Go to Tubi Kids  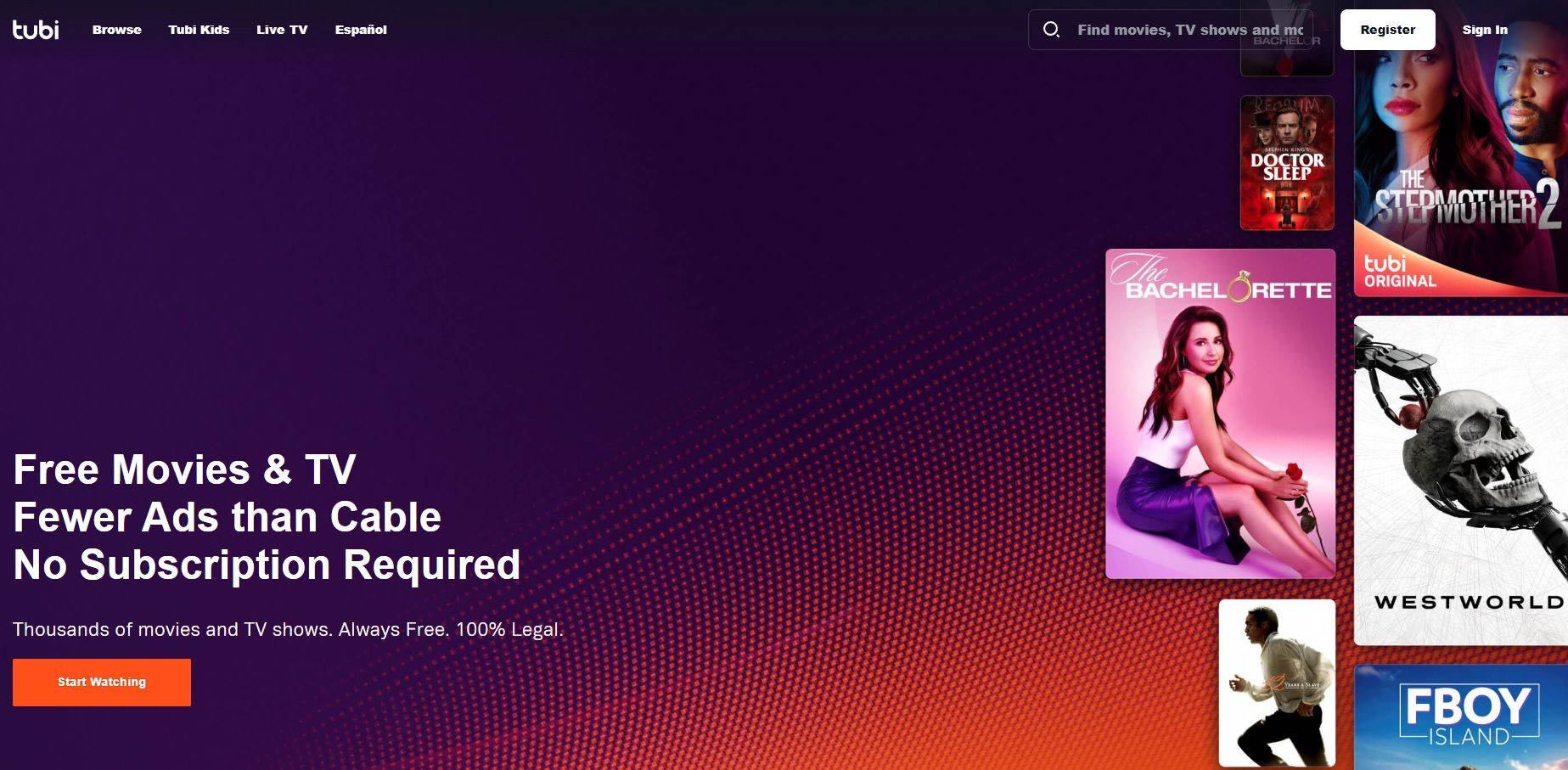(199, 30)
